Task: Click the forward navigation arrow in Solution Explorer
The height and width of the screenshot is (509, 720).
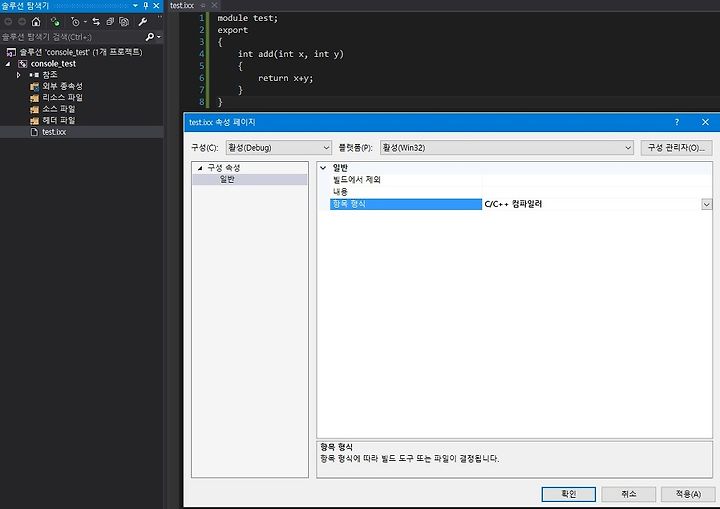Action: pos(22,22)
